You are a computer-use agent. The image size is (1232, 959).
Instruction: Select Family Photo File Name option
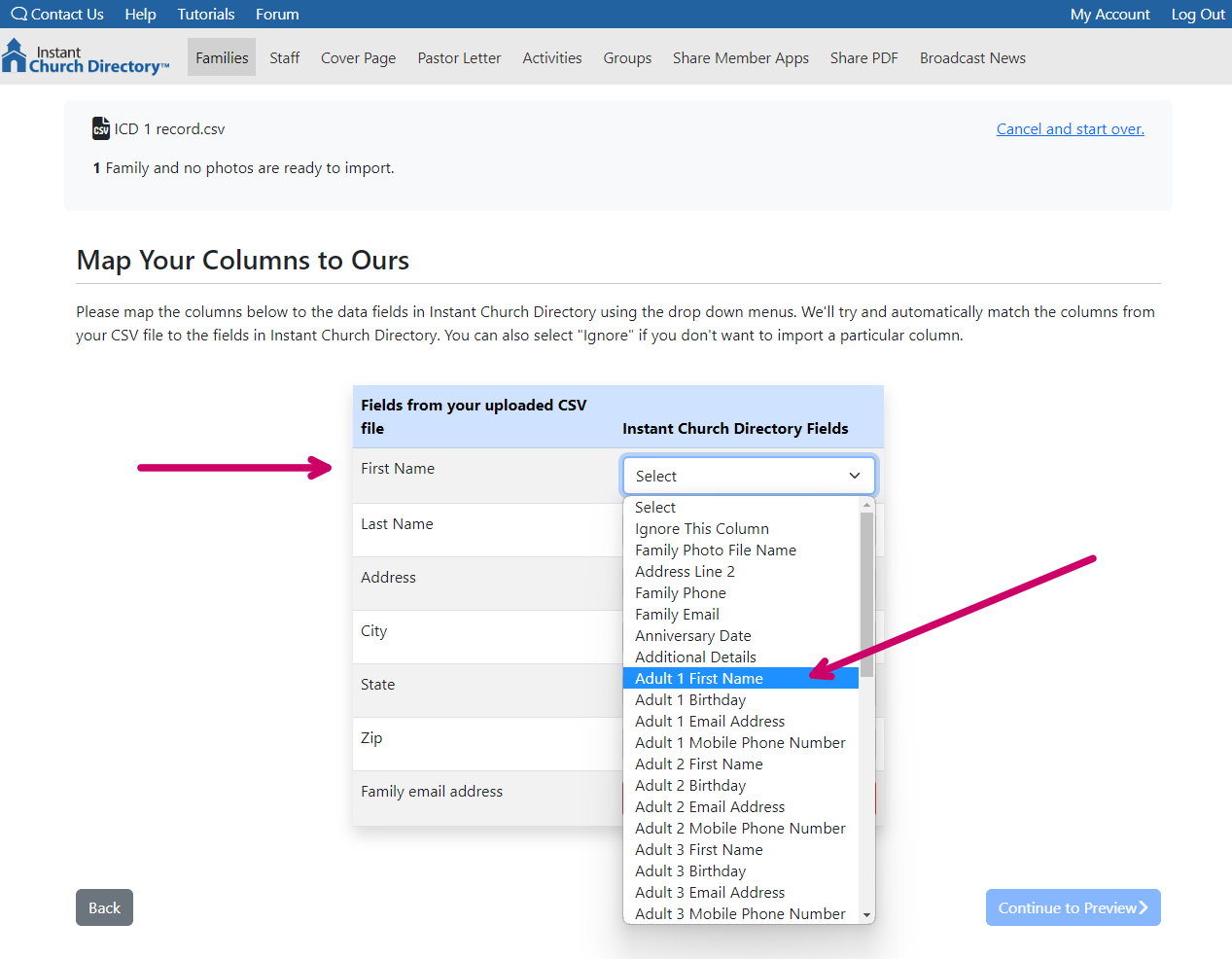[741, 550]
